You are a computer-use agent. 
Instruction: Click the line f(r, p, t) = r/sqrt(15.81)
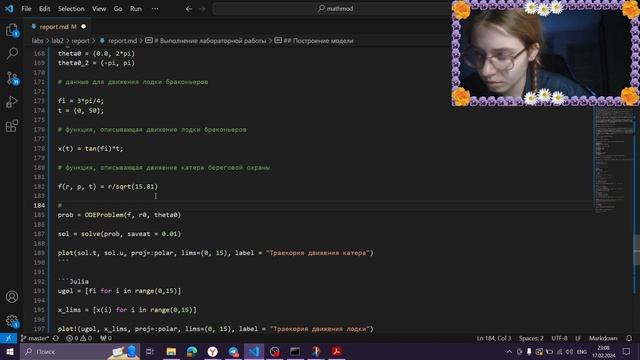(x=108, y=187)
